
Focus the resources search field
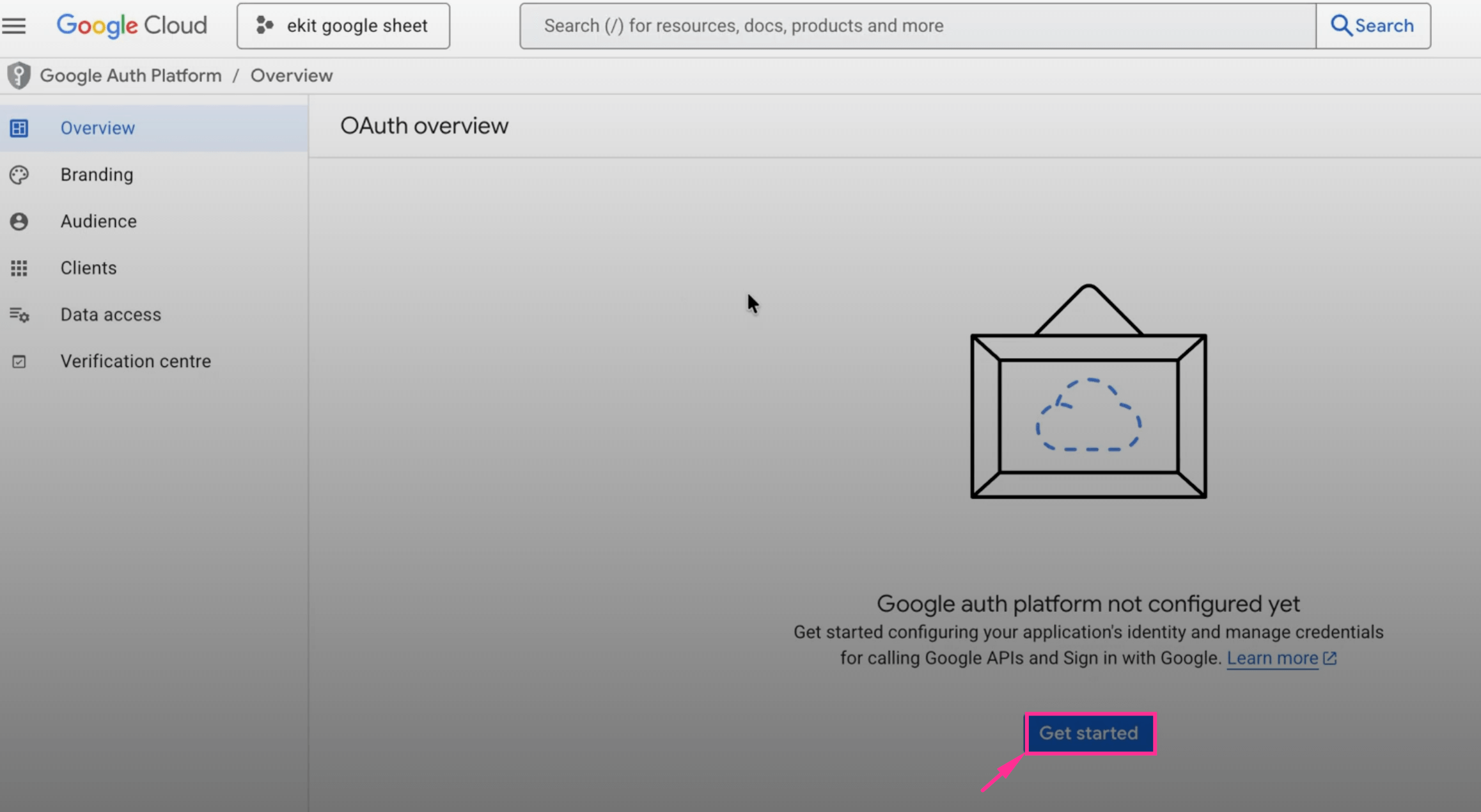pos(918,26)
